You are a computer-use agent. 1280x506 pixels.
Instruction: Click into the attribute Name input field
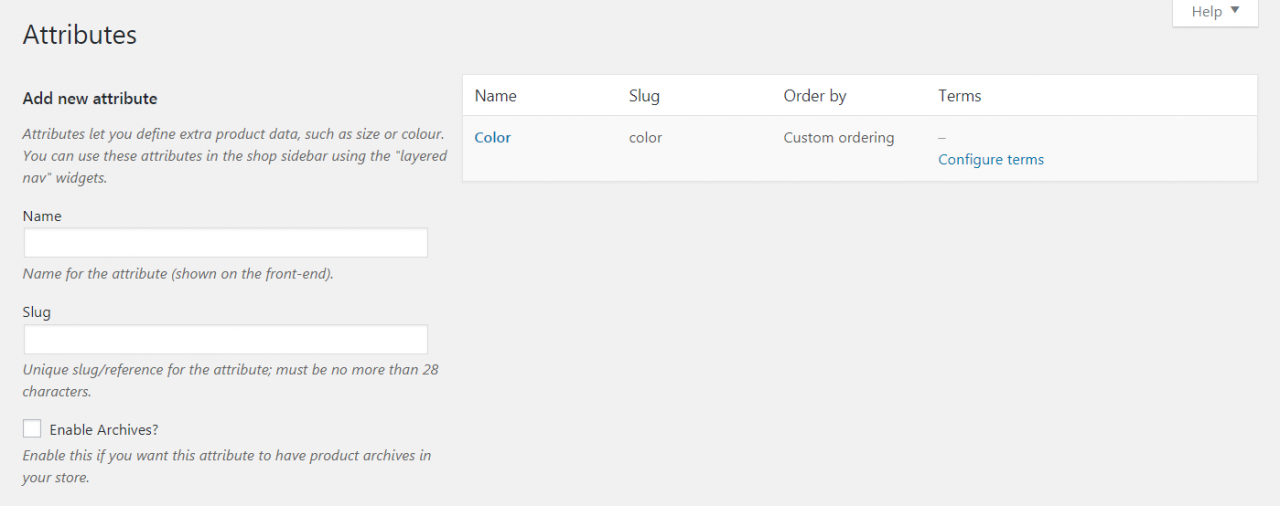click(226, 243)
